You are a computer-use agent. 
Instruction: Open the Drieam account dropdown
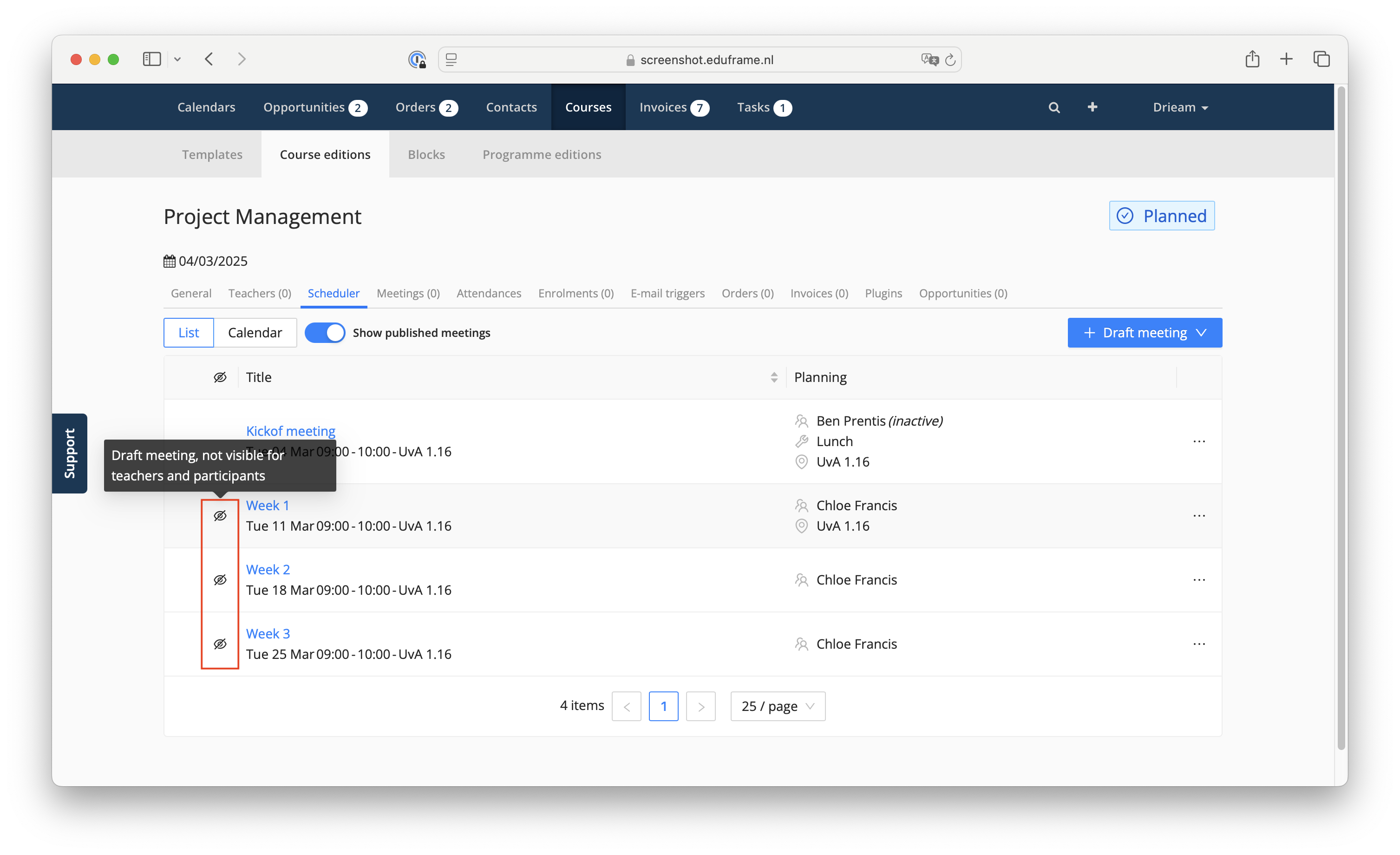(x=1180, y=107)
